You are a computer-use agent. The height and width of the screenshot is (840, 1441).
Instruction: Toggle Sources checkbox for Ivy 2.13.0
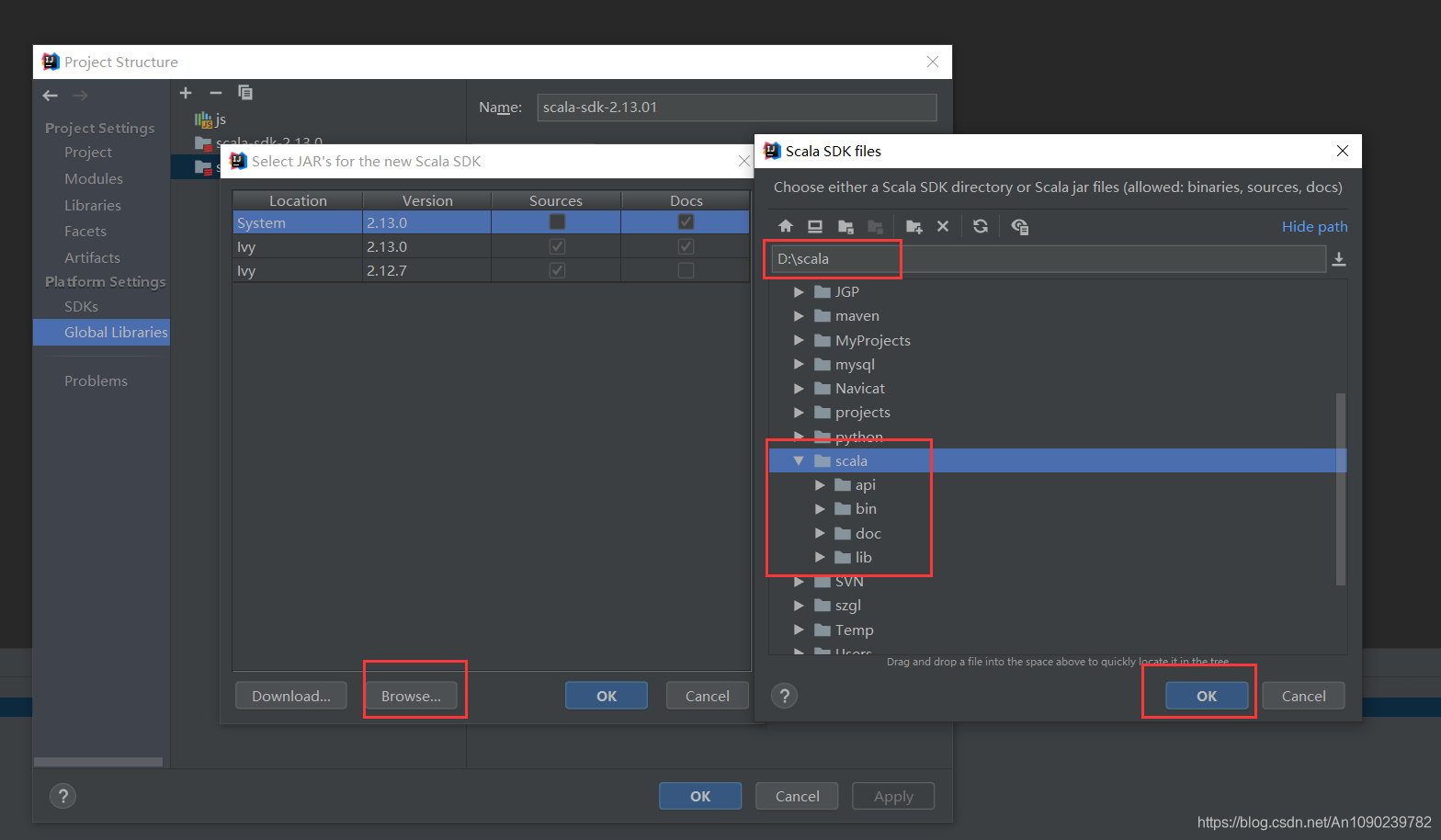click(x=557, y=246)
